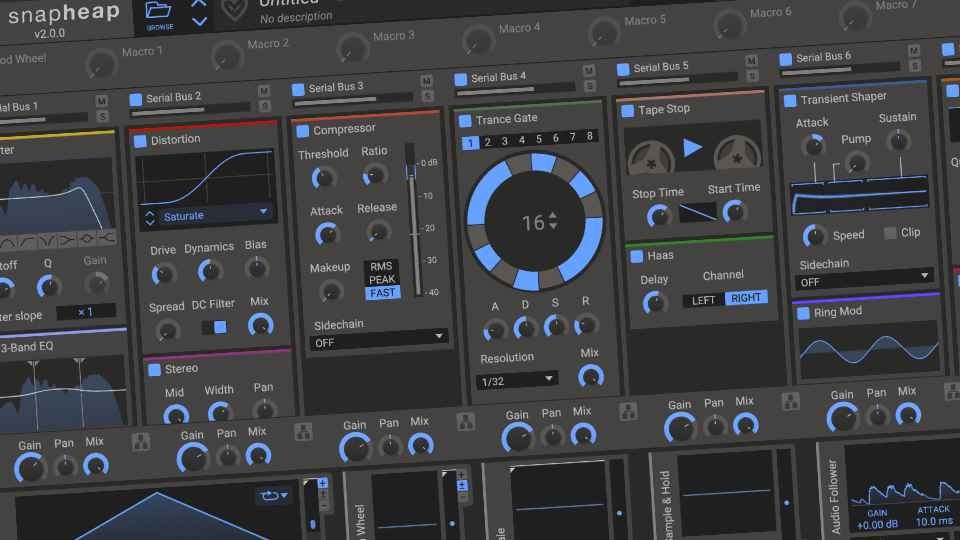The width and height of the screenshot is (960, 540).
Task: Solo Serial Bus 2 with S button
Action: click(264, 106)
